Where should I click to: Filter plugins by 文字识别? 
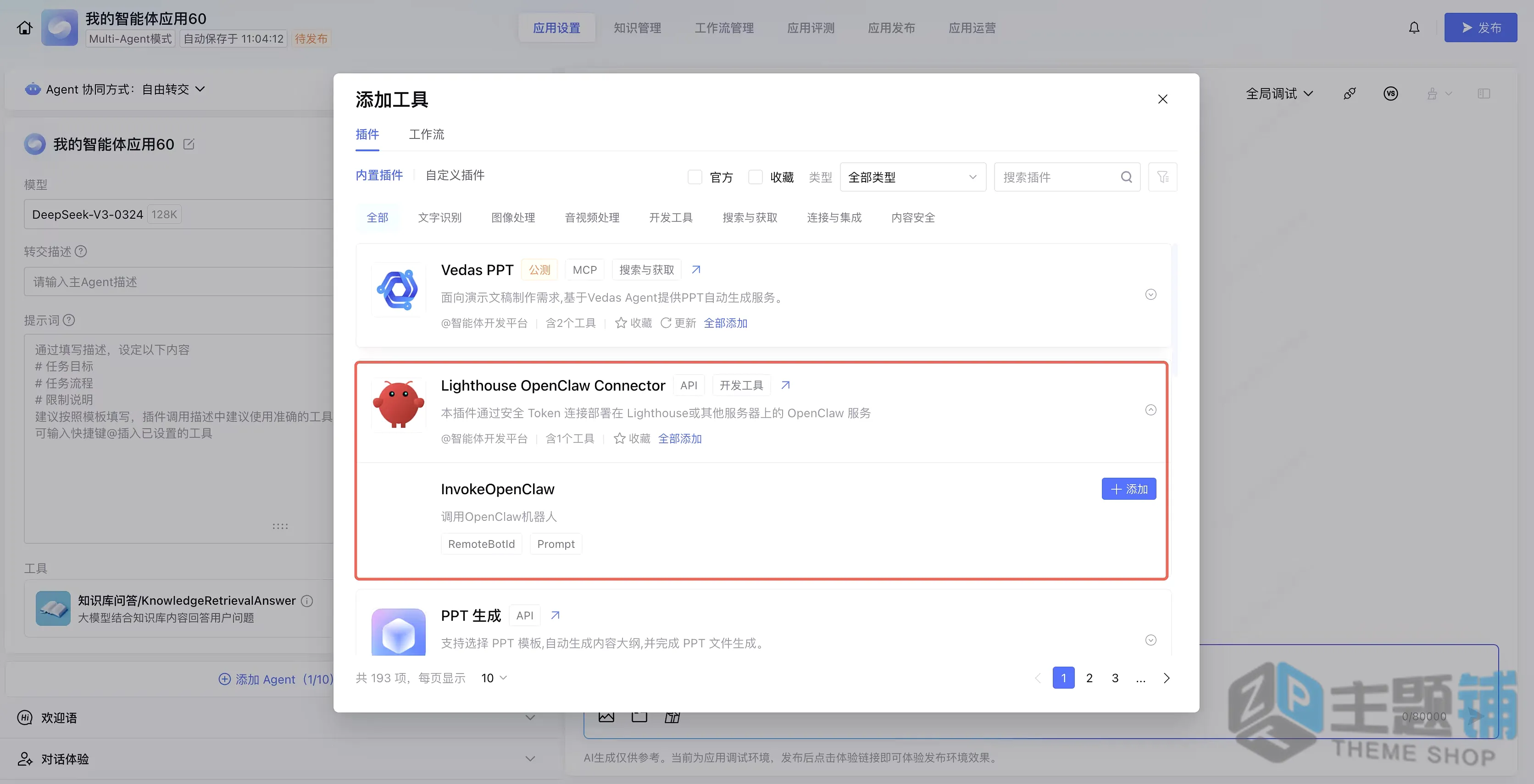pos(439,217)
